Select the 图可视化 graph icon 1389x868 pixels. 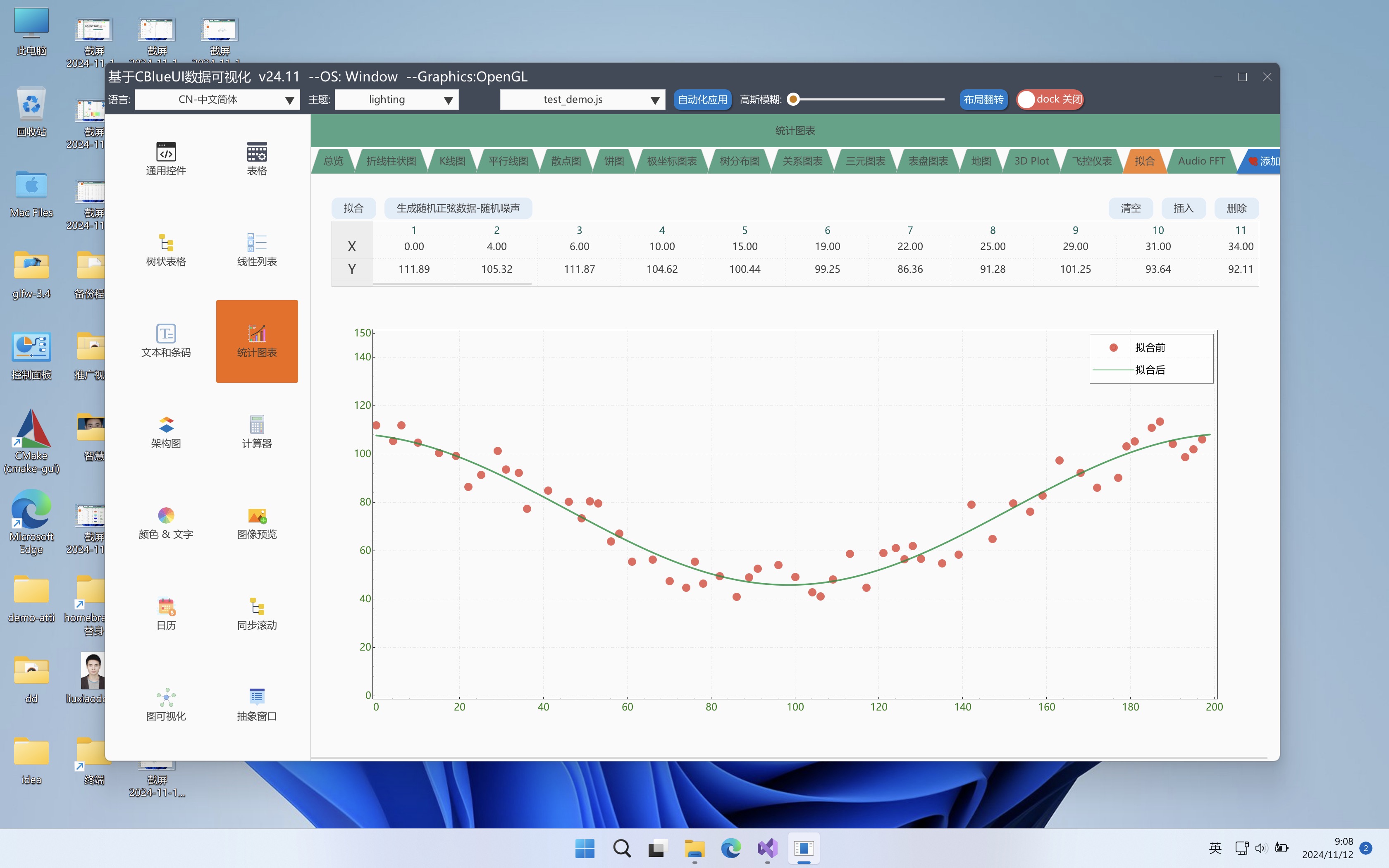(166, 698)
